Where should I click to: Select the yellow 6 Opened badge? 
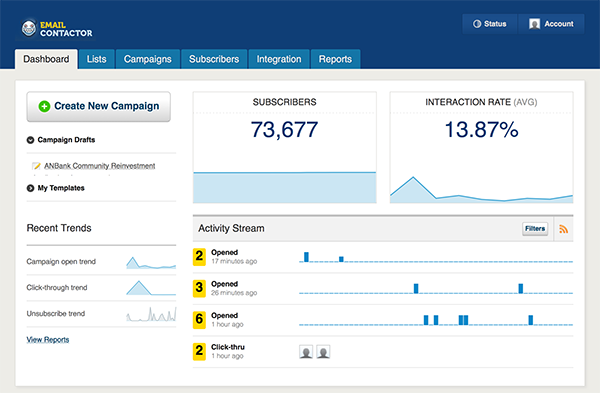199,320
